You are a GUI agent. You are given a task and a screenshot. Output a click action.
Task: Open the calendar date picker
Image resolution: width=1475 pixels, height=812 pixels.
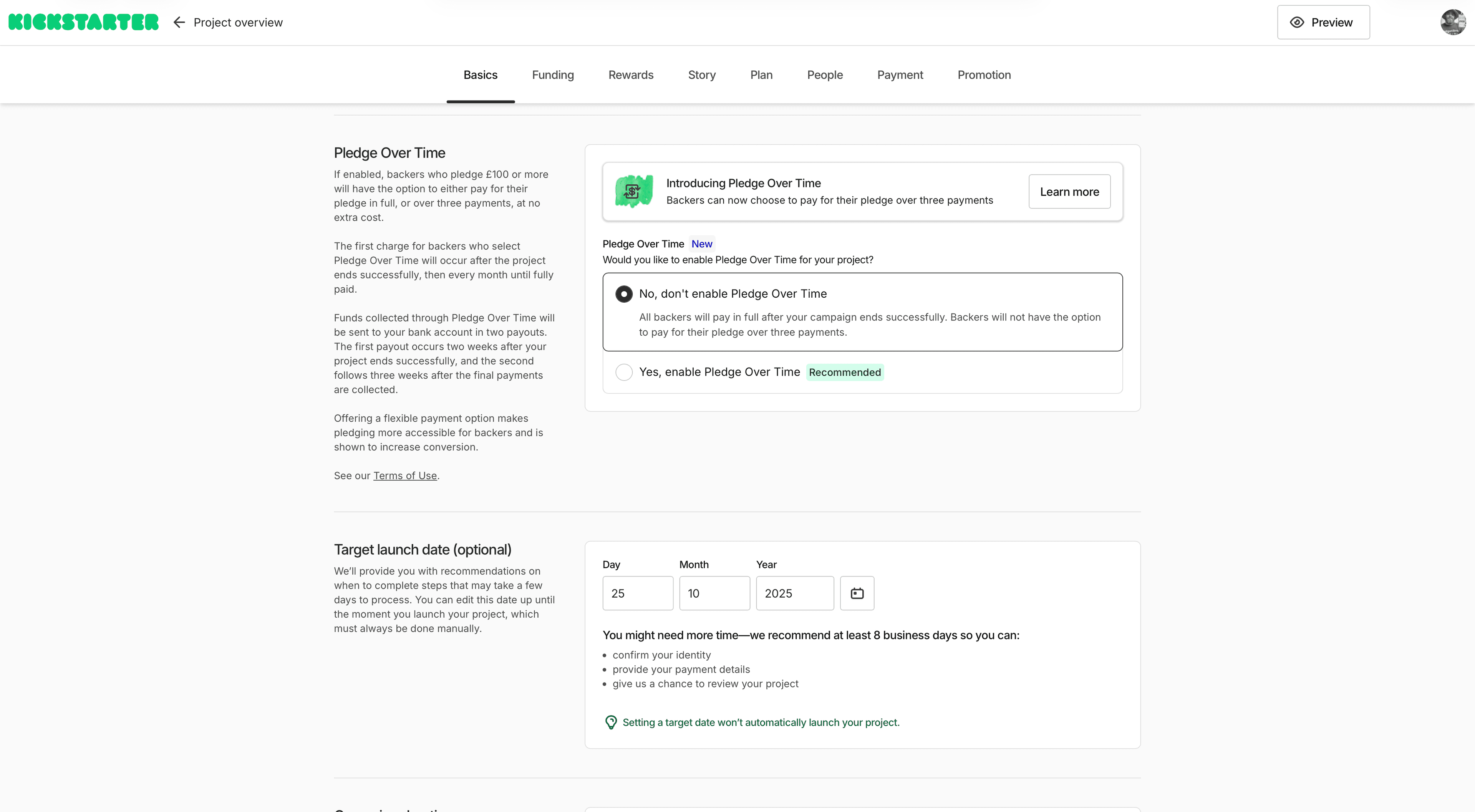pos(857,593)
